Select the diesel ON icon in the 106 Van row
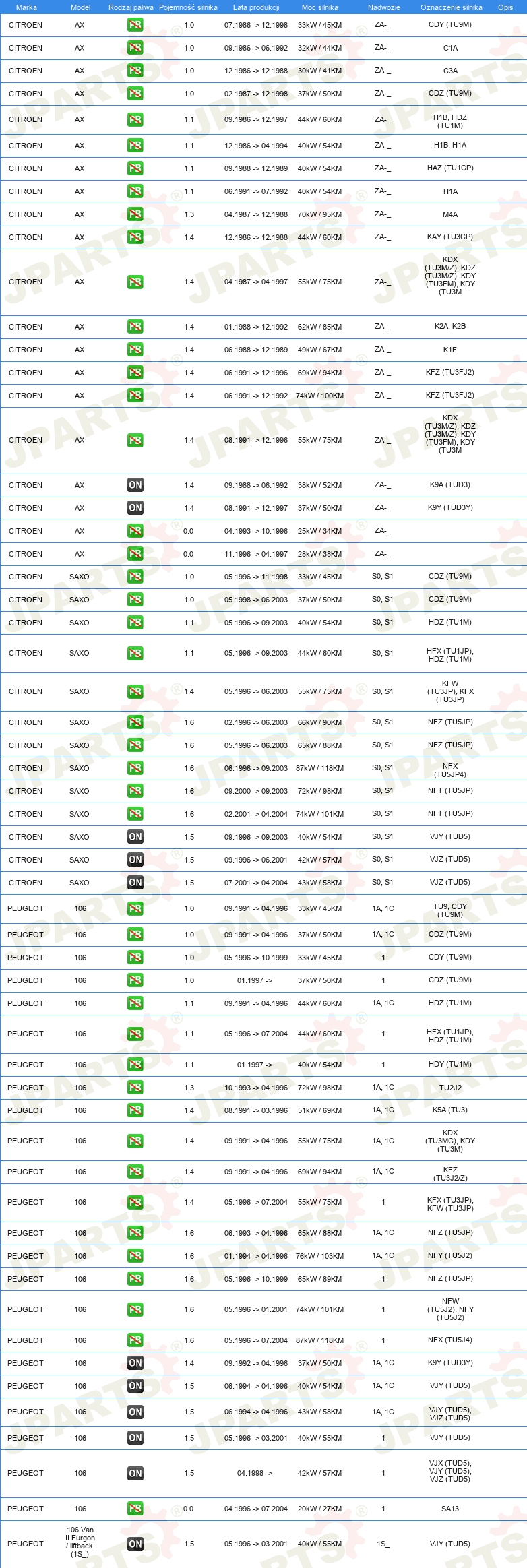Viewport: 527px width, 1568px height. point(135,1544)
